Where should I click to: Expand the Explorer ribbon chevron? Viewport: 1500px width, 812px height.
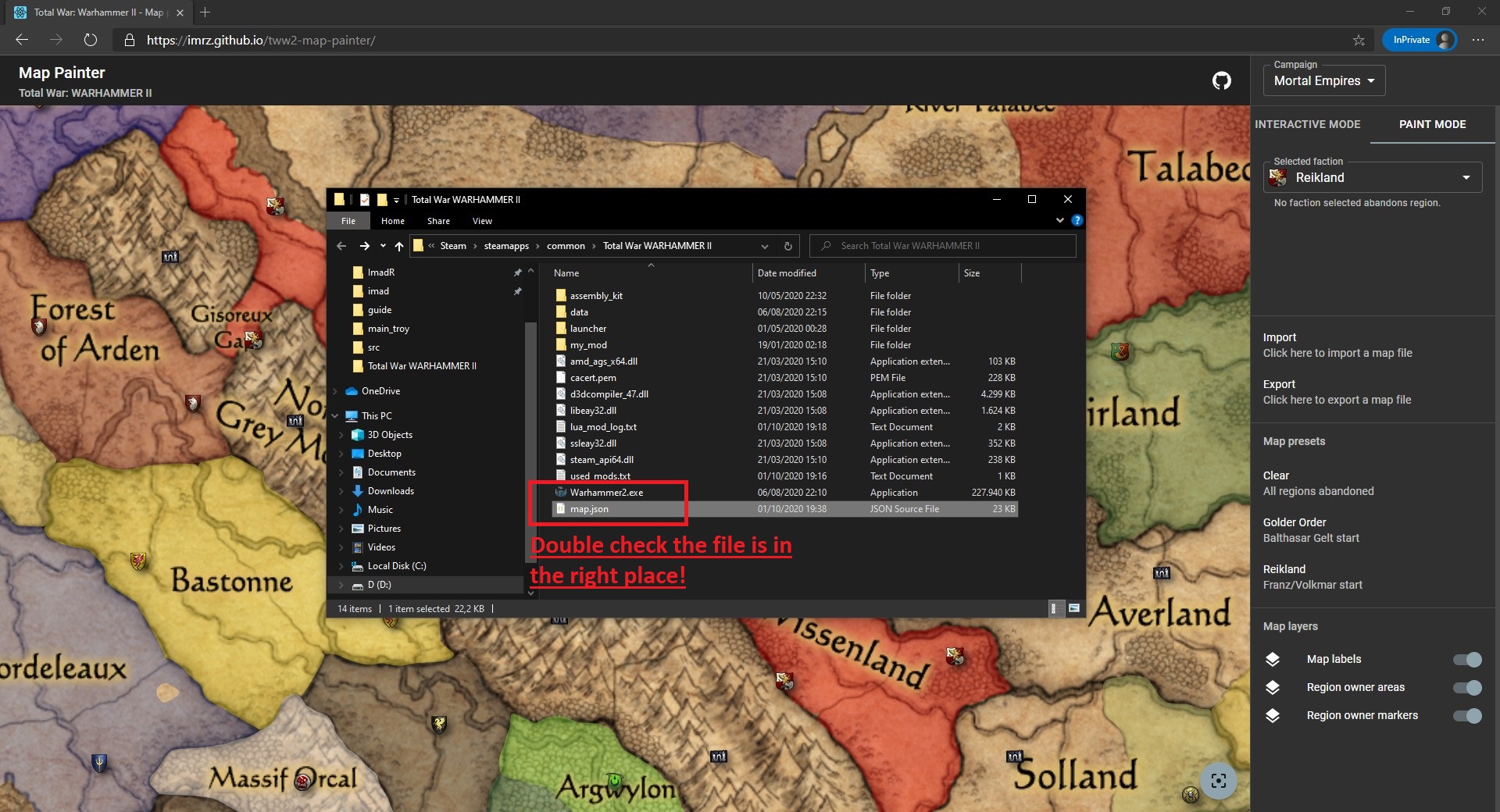coord(1059,220)
